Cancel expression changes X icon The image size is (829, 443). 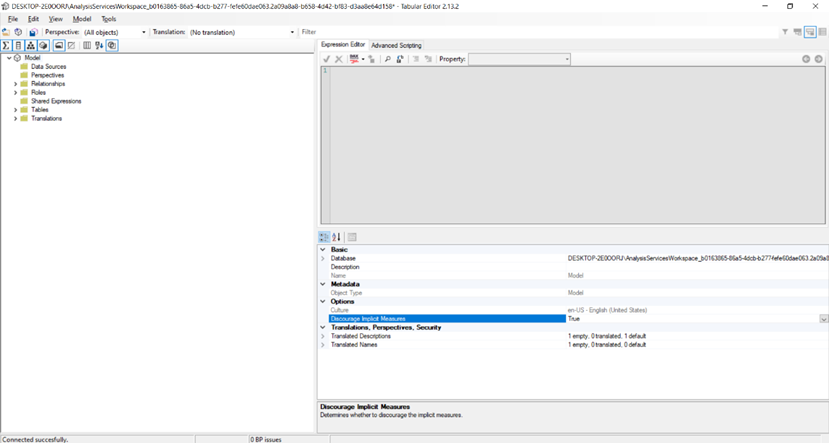(x=339, y=59)
